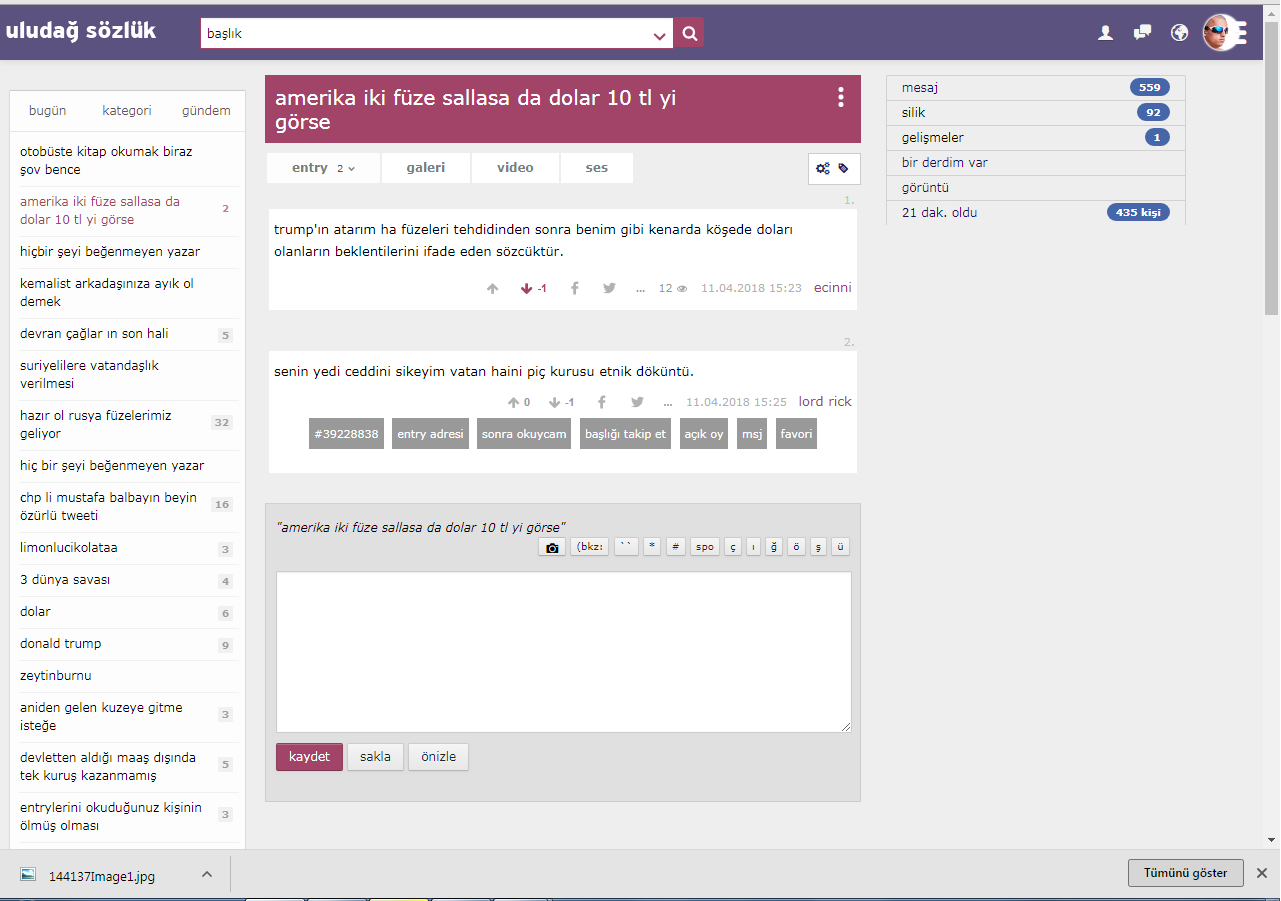Screen dimensions: 1281x901
Task: Insert bkz reference tag in editor
Action: [589, 547]
